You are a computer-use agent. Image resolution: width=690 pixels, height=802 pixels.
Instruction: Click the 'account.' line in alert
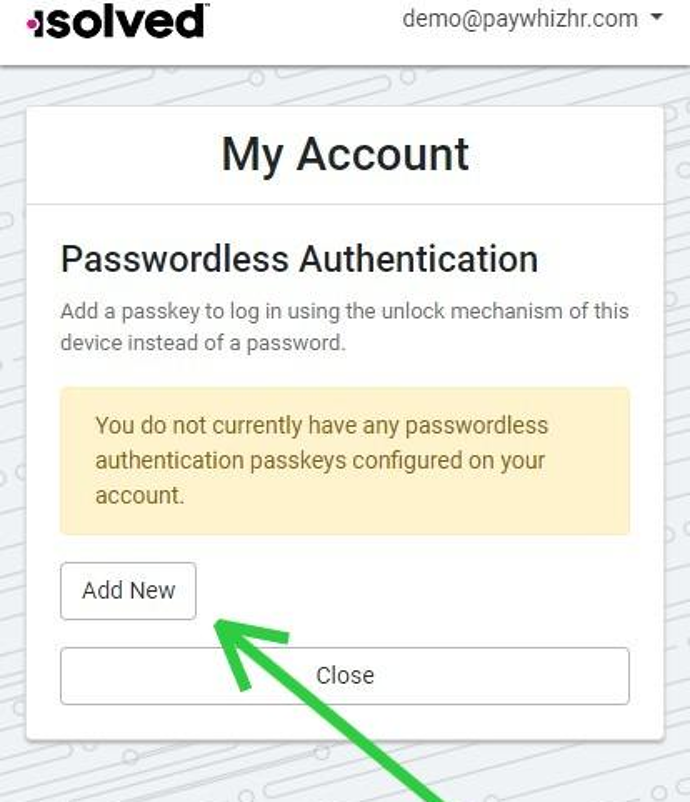point(139,496)
